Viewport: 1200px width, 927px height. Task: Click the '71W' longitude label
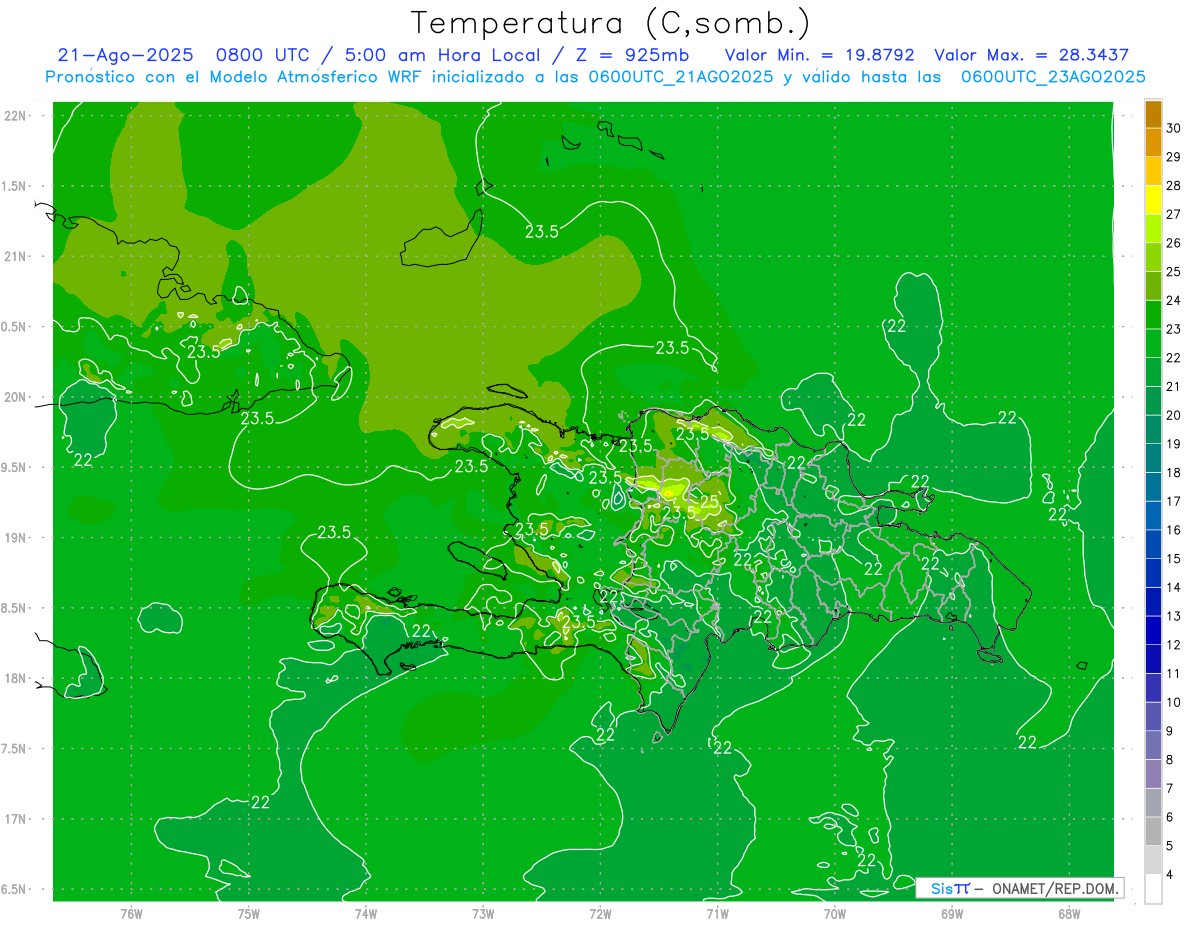pos(717,914)
